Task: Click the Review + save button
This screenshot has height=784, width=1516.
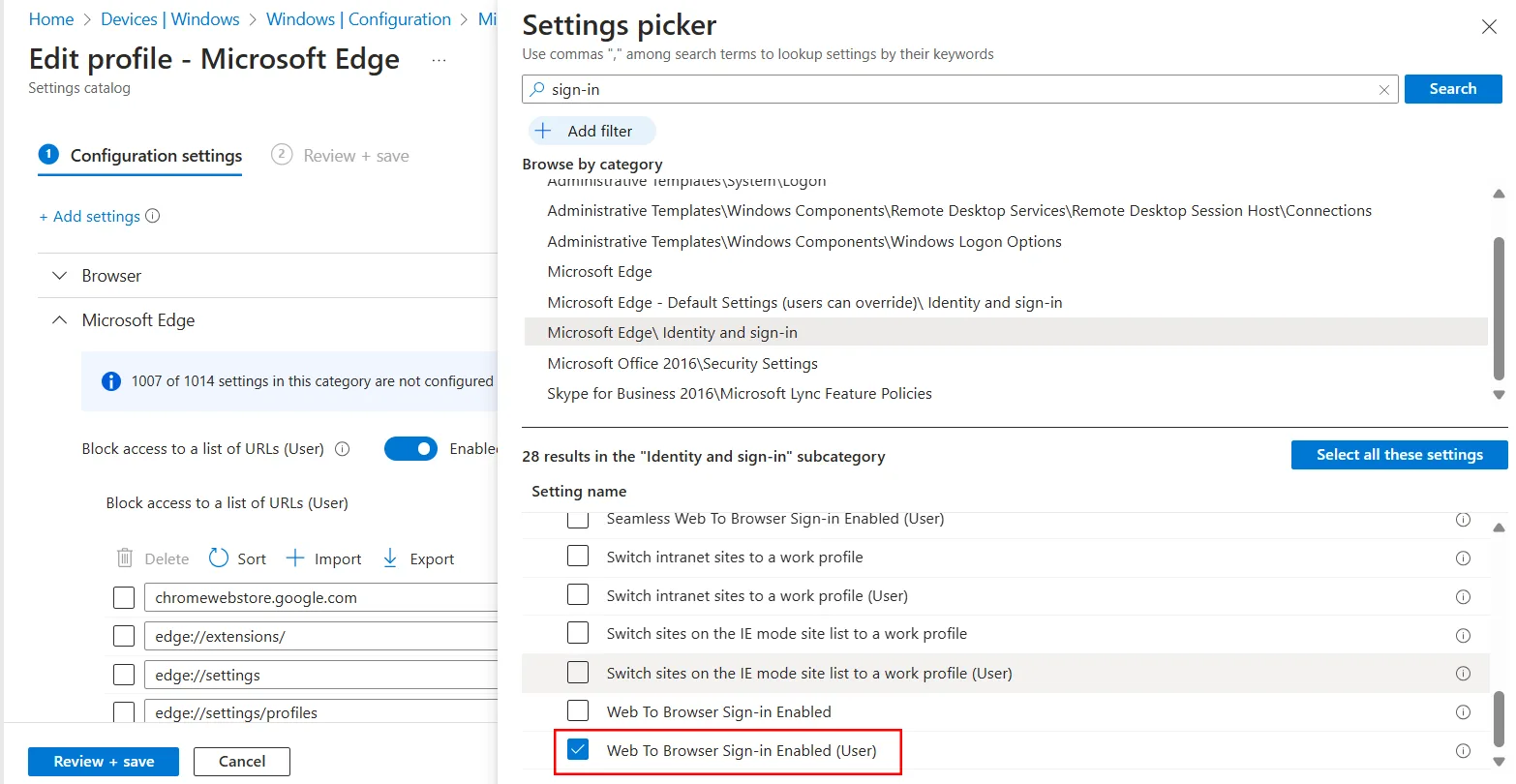Action: click(104, 762)
